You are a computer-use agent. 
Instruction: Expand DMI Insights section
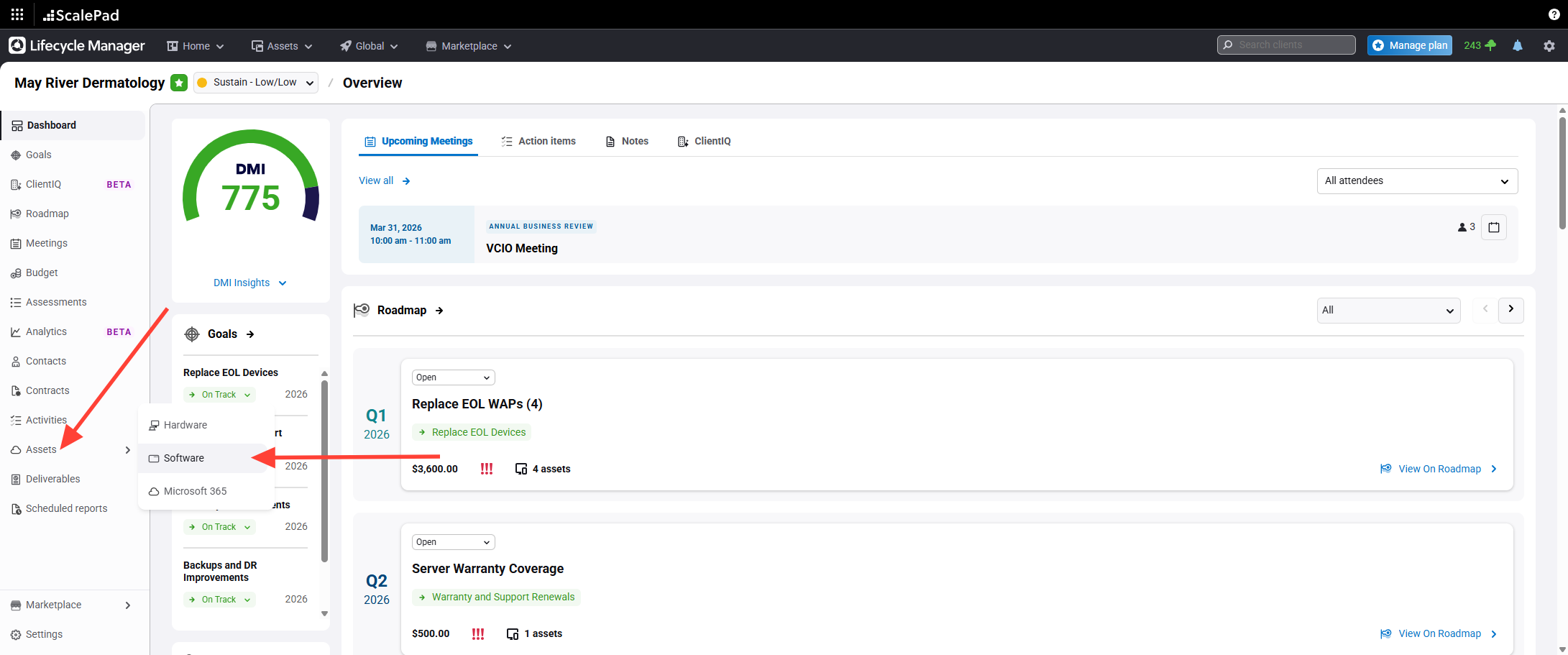click(249, 283)
